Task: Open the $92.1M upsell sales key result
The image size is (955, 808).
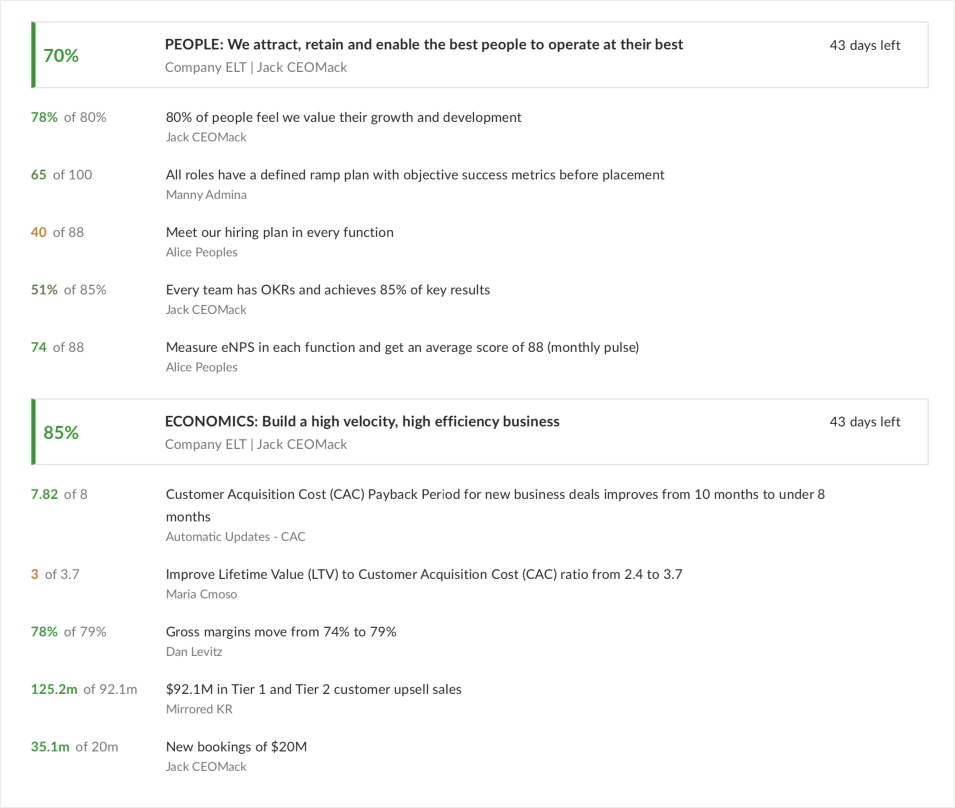Action: click(314, 689)
